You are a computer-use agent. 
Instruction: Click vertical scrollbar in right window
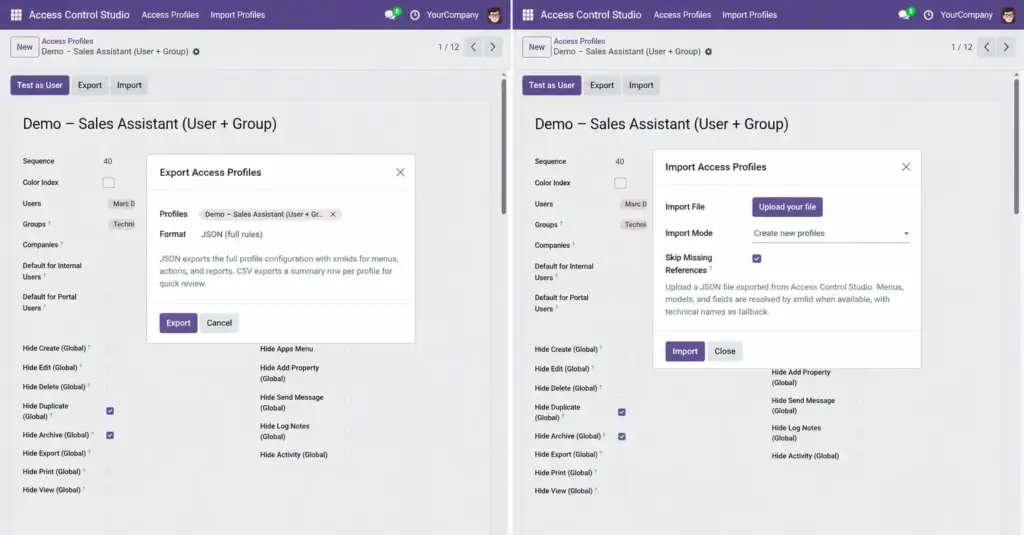(1016, 145)
